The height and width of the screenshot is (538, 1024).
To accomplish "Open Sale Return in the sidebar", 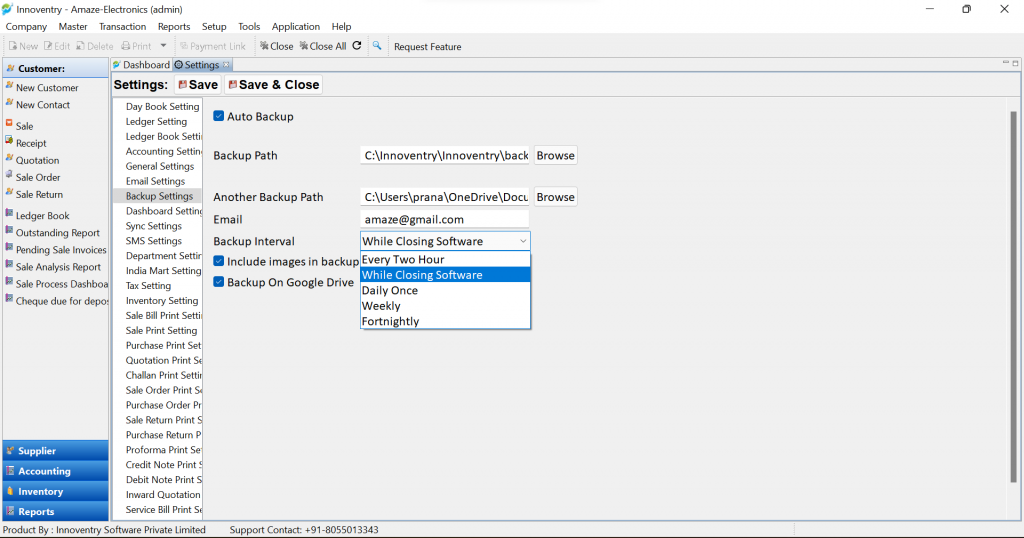I will [39, 194].
